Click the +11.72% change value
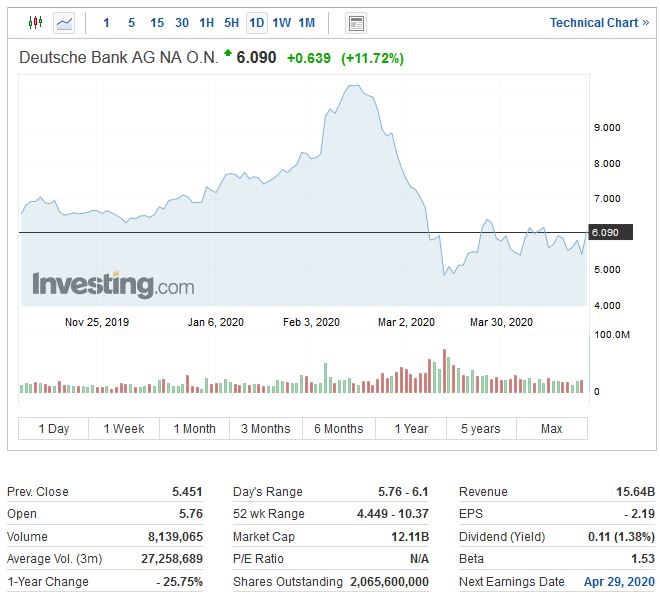Screen dimensions: 660x602 (x=373, y=58)
